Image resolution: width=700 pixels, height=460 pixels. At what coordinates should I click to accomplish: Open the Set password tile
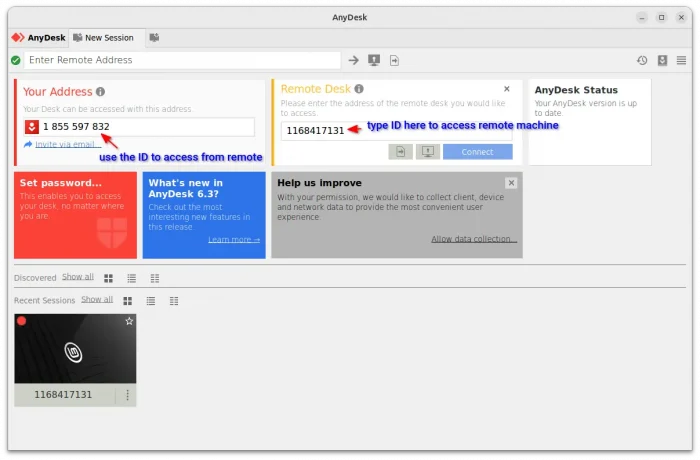click(75, 215)
